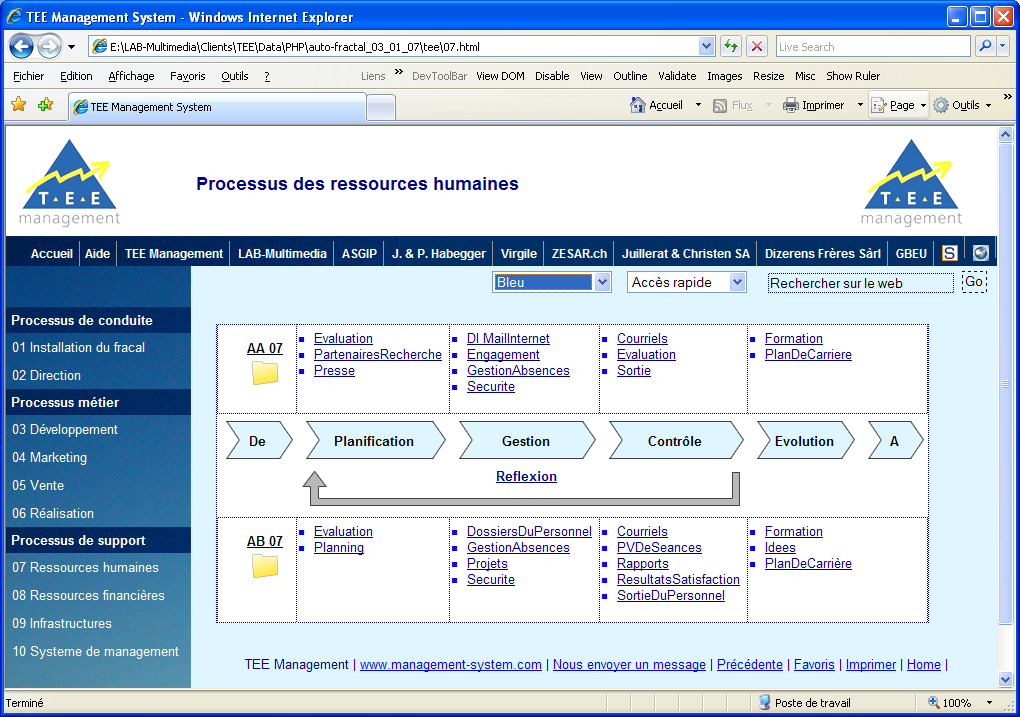The width and height of the screenshot is (1020, 717).
Task: Click the browser Forward arrow button
Action: [49, 46]
